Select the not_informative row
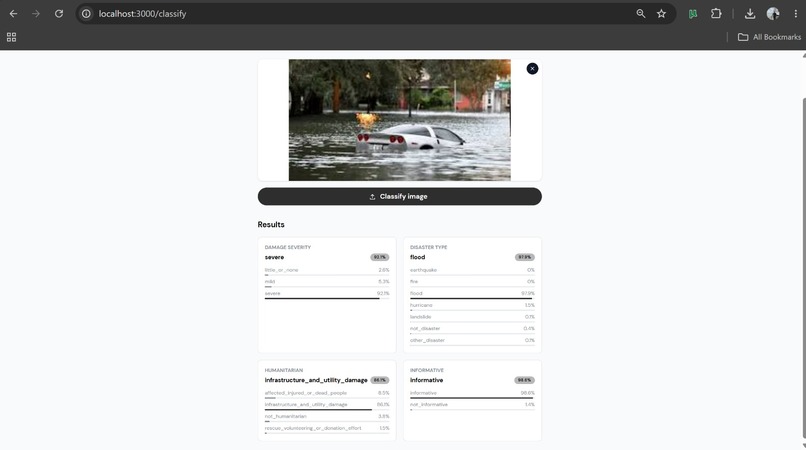The height and width of the screenshot is (450, 806). coord(472,406)
